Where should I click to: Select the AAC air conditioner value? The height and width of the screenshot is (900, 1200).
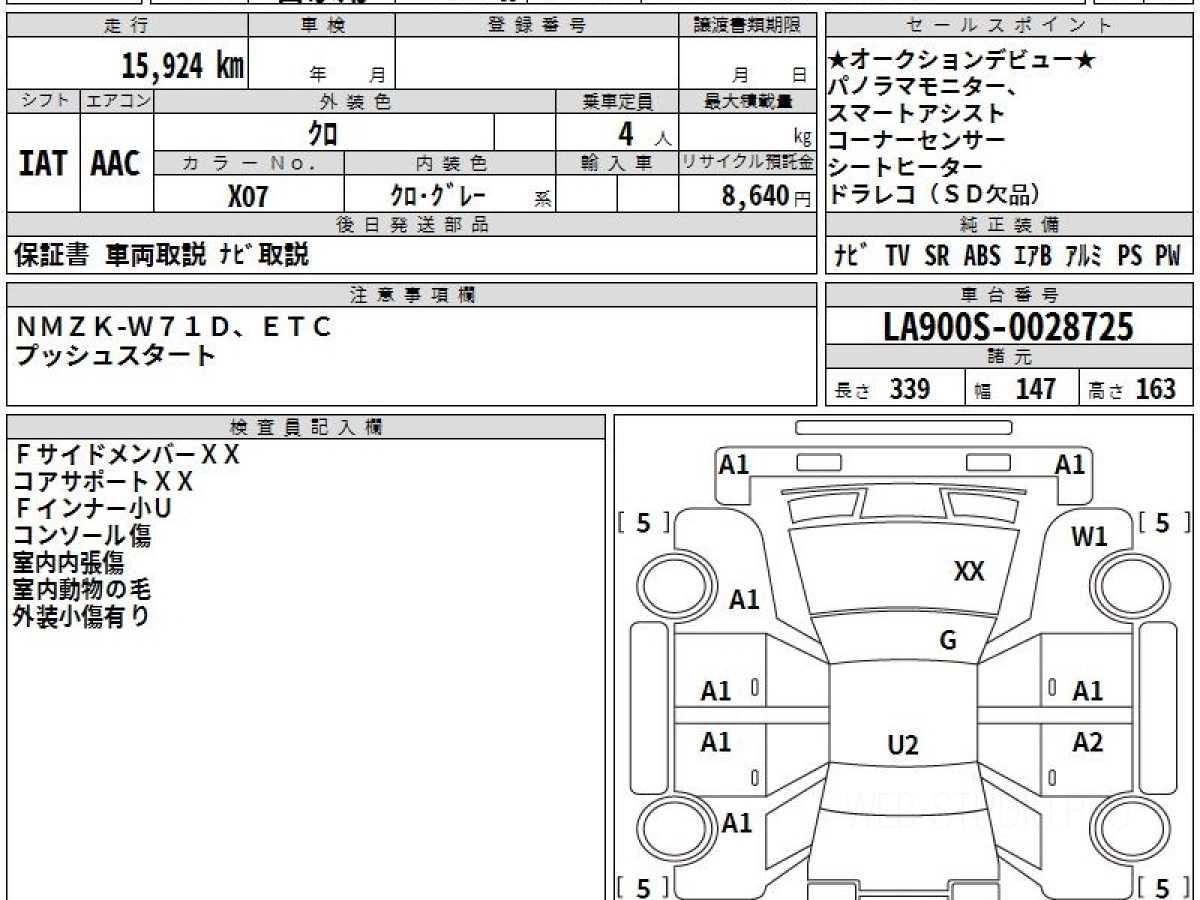116,163
